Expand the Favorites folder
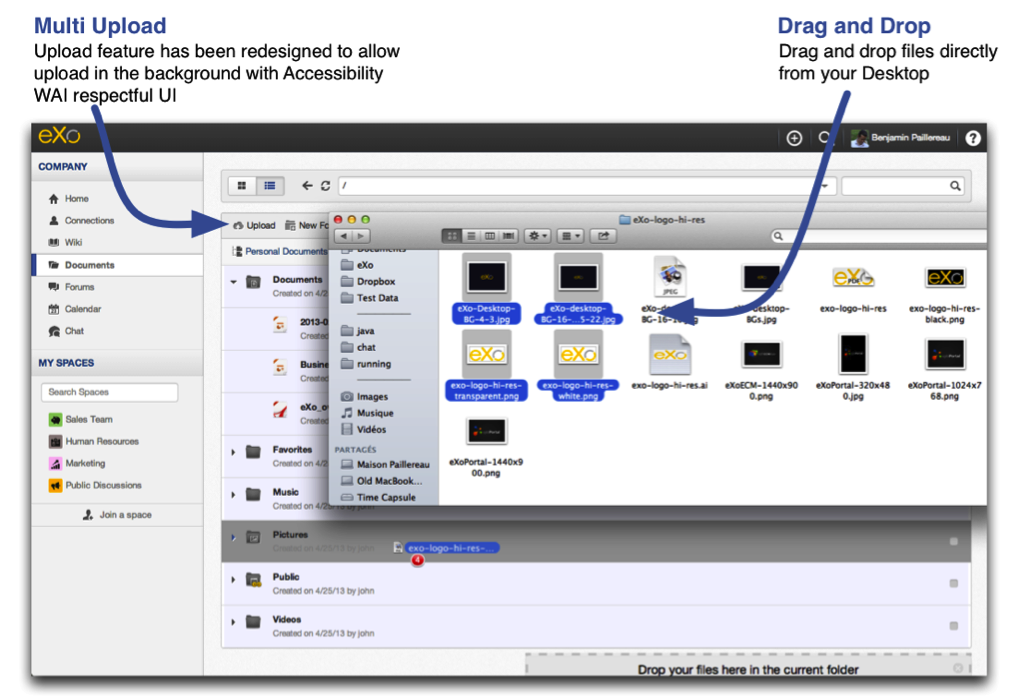The width and height of the screenshot is (1032, 699). 233,452
